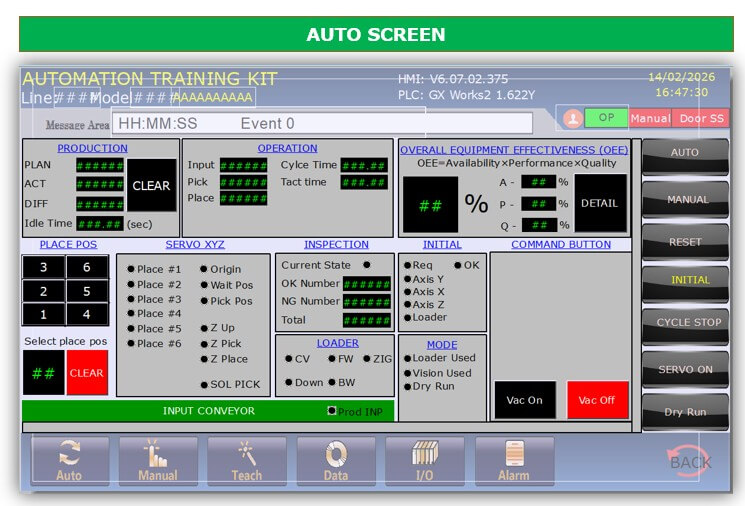Click the red Vac Off button
Image resolution: width=745 pixels, height=506 pixels.
click(x=597, y=400)
